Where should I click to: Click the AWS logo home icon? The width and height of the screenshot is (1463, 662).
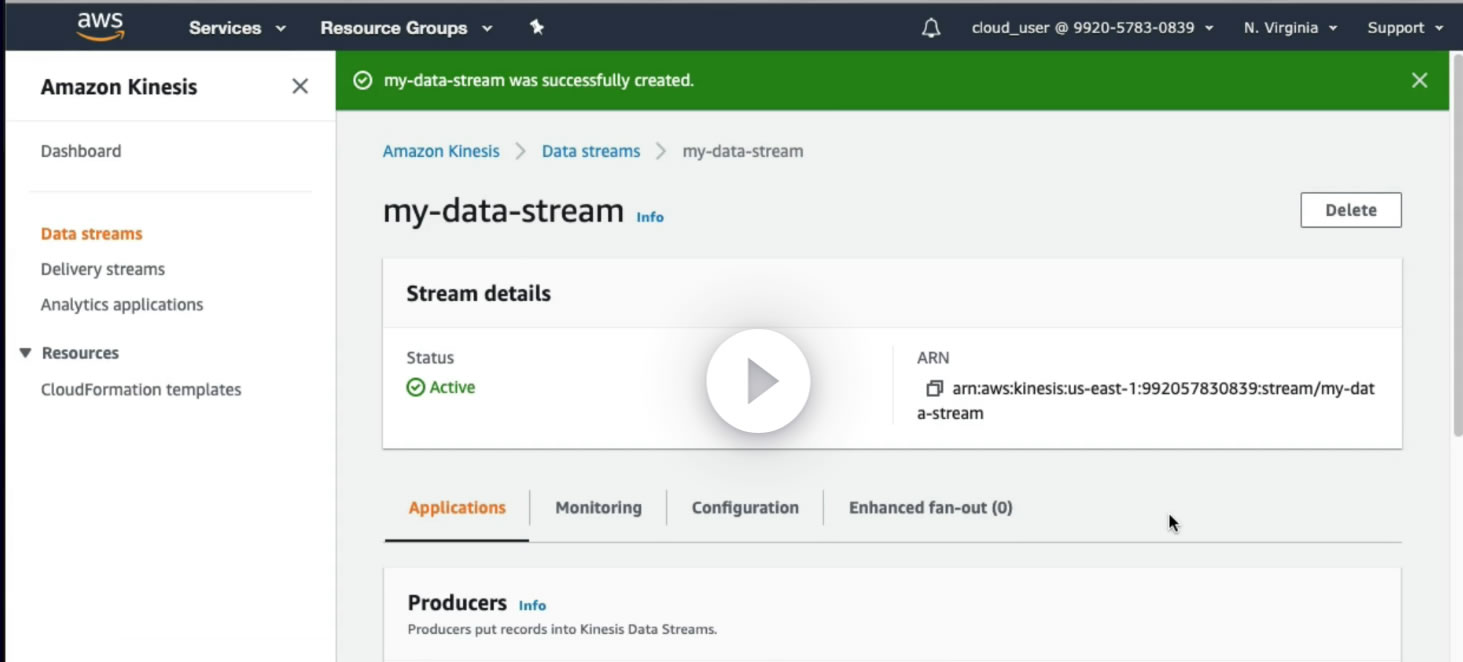[100, 27]
